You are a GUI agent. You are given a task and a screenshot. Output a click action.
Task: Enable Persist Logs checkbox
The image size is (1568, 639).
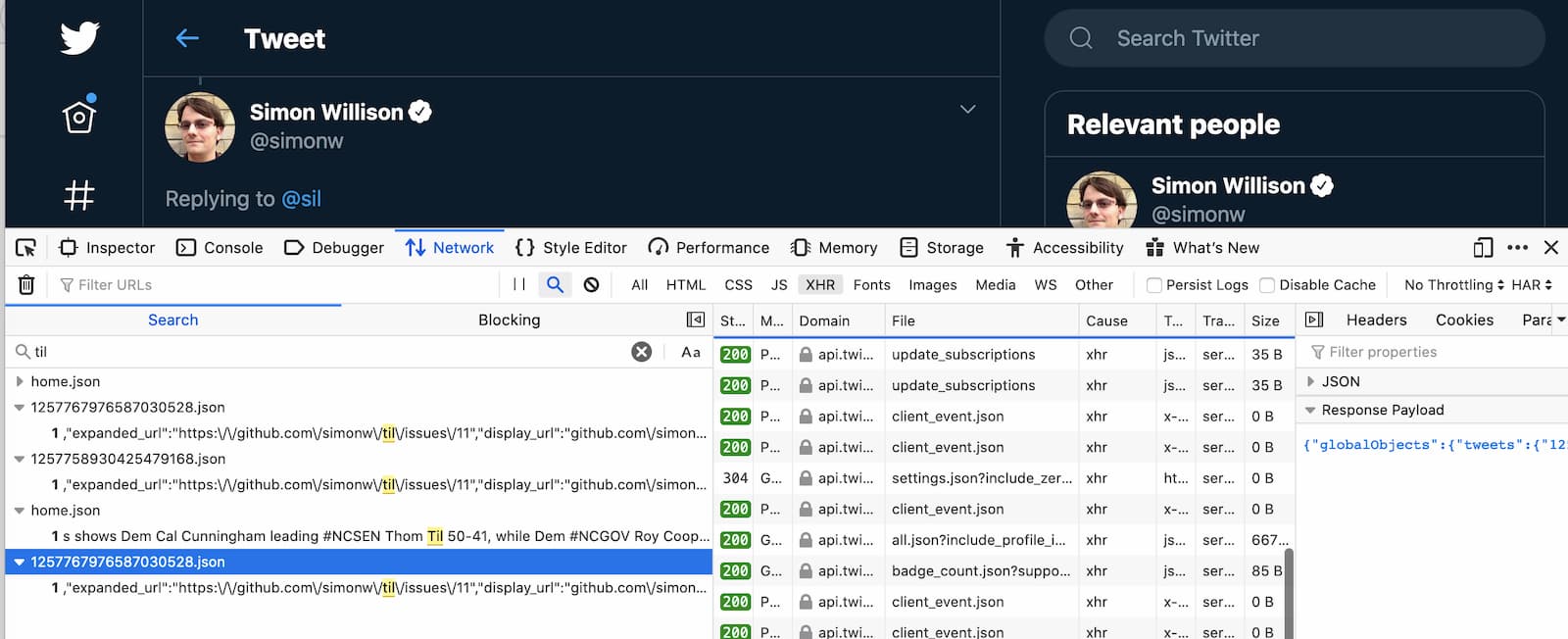[1154, 285]
